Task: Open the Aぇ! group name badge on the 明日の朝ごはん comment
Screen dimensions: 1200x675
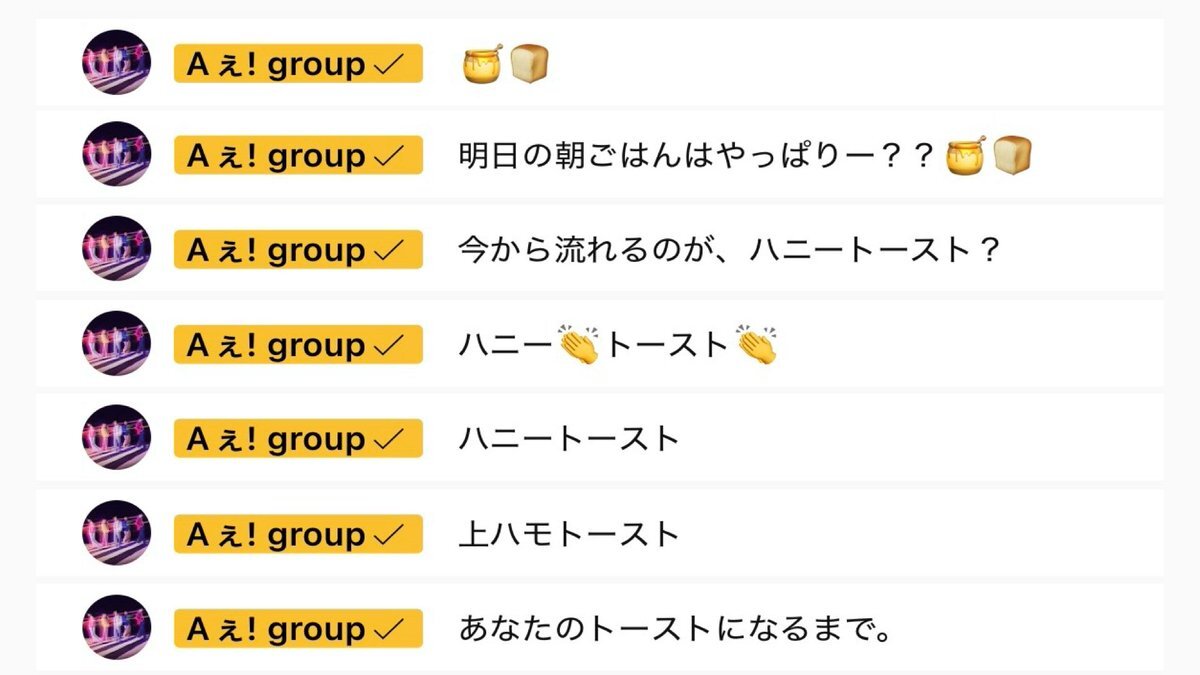Action: pos(297,157)
